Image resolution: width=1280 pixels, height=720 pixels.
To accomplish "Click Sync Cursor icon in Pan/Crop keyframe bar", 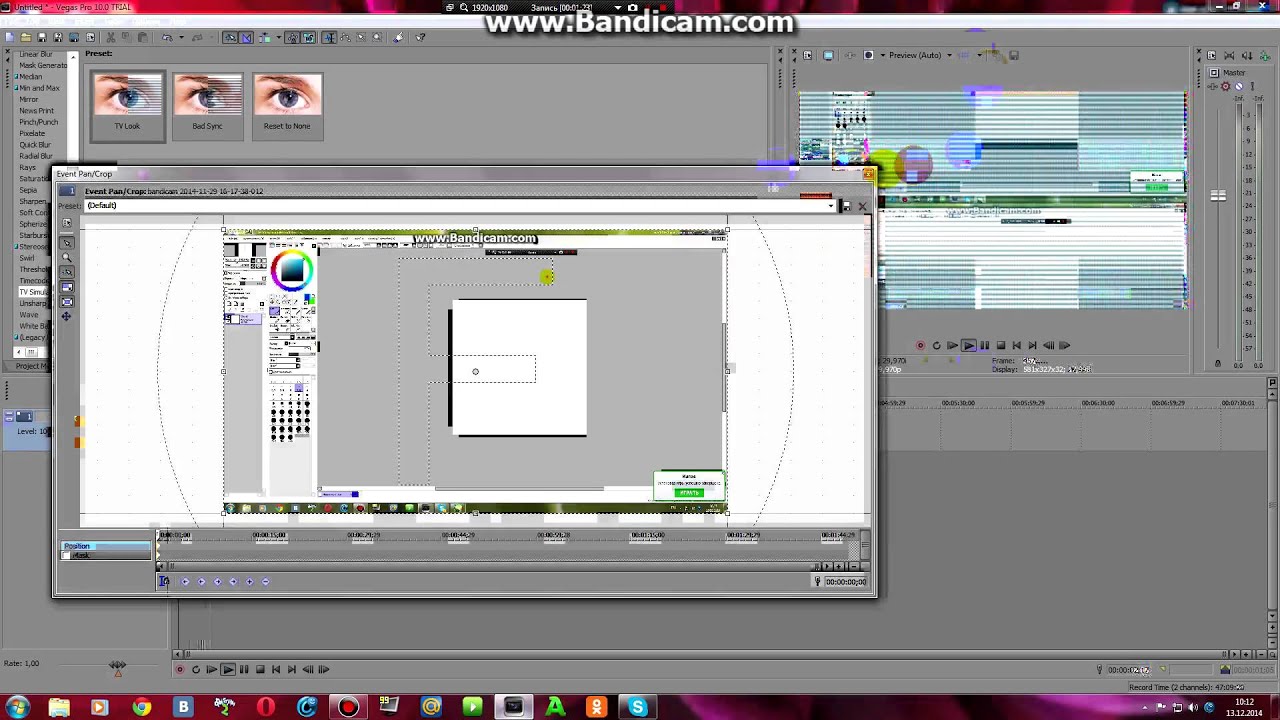I will (x=165, y=581).
